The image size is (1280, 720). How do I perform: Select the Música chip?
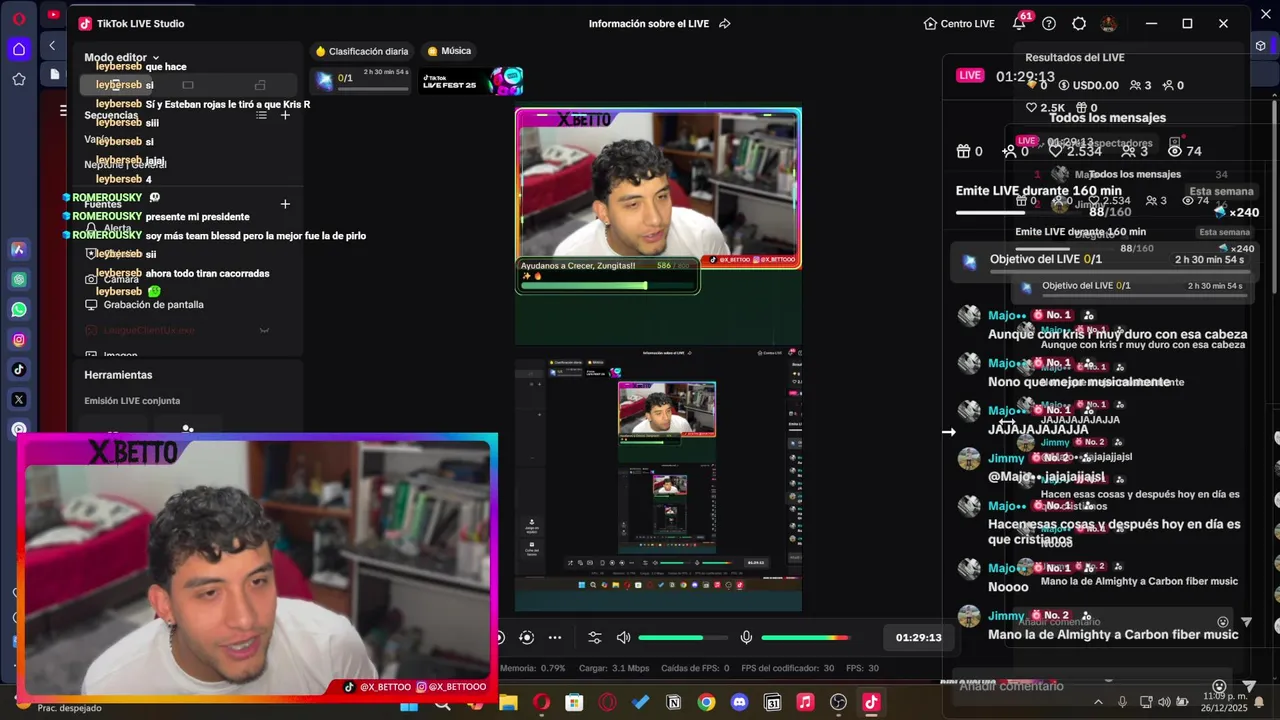(x=449, y=51)
